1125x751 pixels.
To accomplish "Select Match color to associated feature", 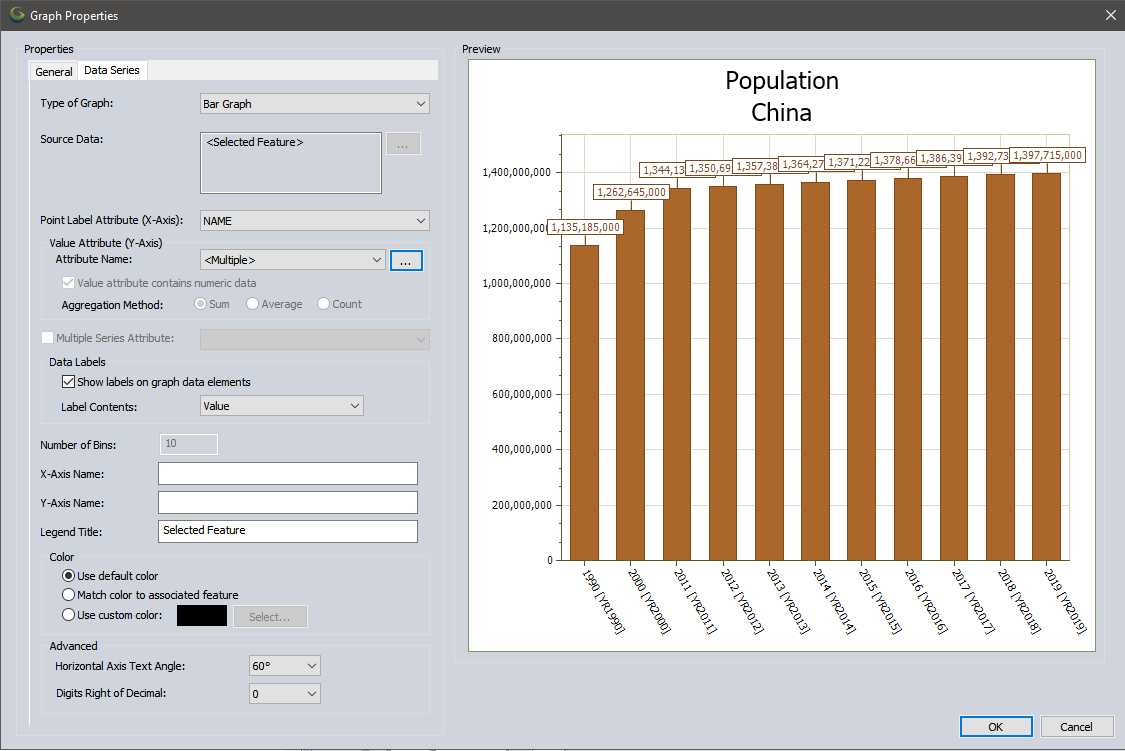I will pos(68,594).
